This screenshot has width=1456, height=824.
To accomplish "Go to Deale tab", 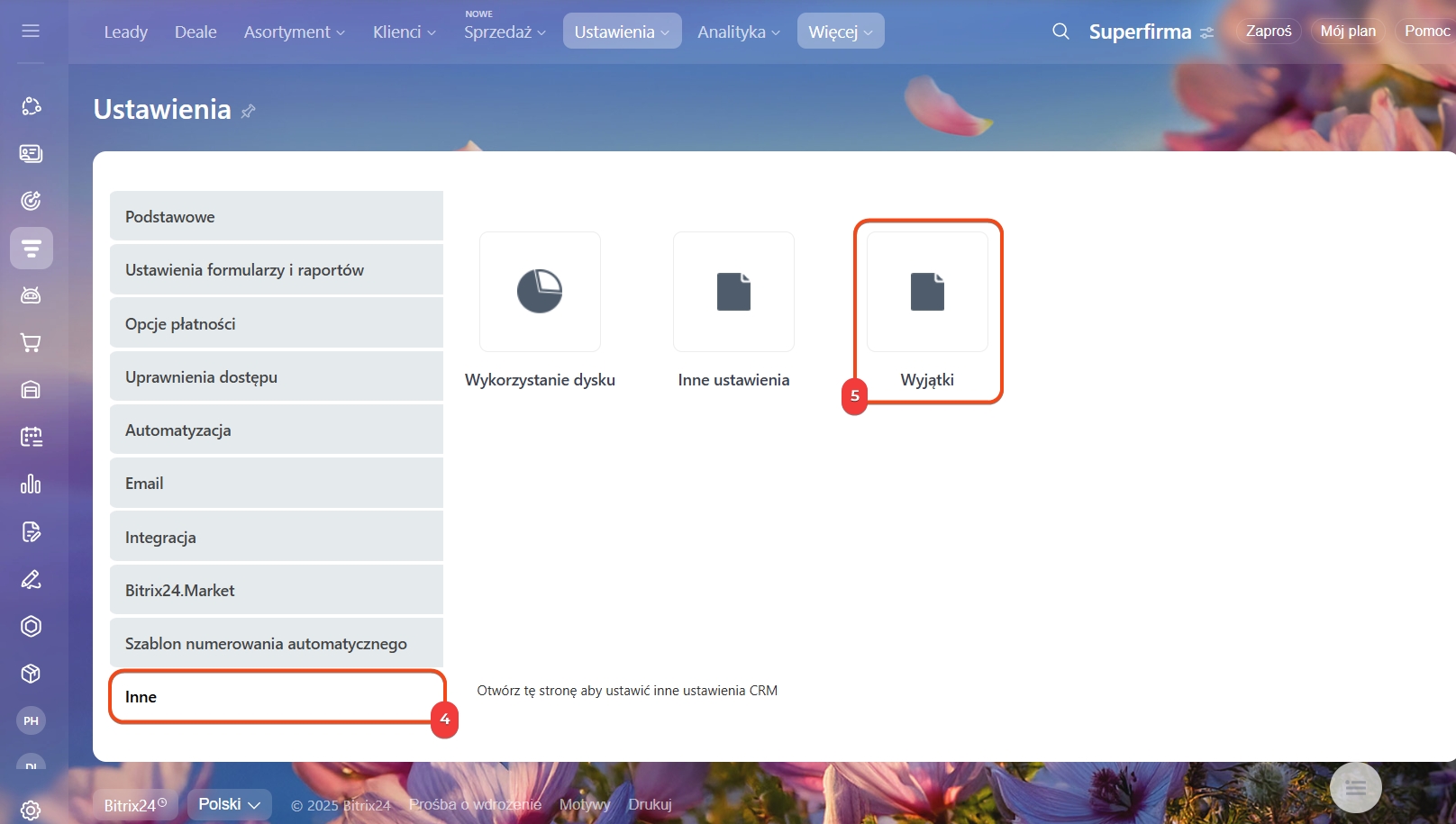I will pos(196,32).
